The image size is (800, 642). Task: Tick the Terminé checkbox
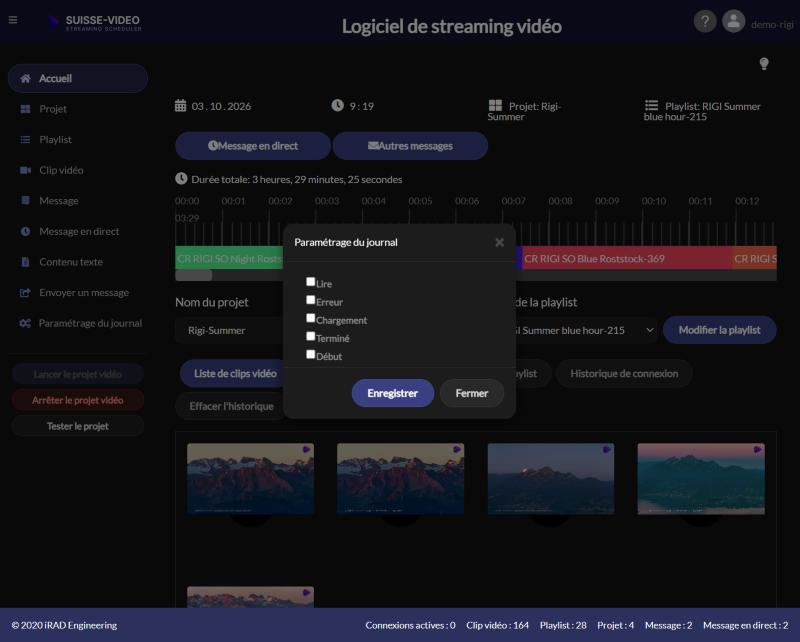[310, 336]
